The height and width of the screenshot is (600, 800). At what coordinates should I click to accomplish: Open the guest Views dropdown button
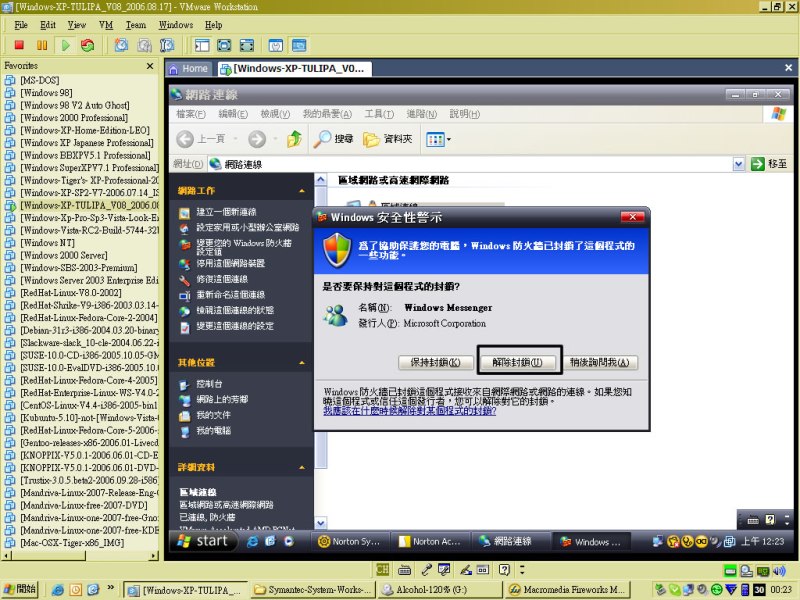coord(438,139)
